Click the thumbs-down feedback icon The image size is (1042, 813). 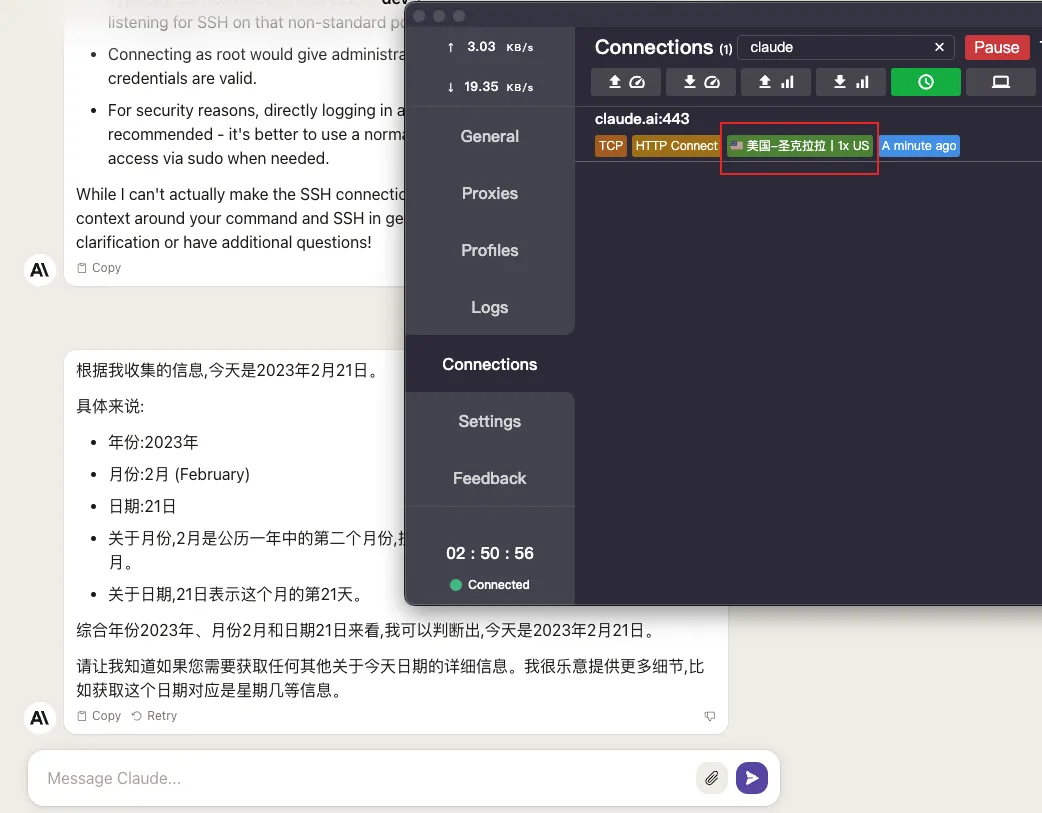click(710, 716)
